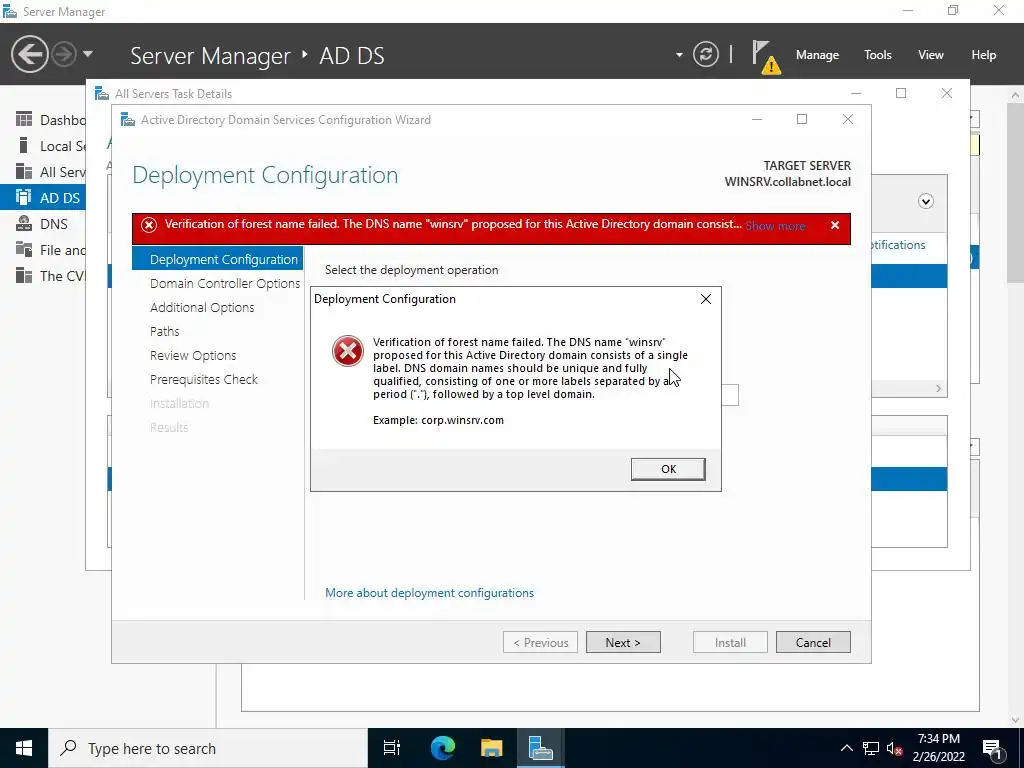
Task: Click the network icon in system tray
Action: coord(871,748)
